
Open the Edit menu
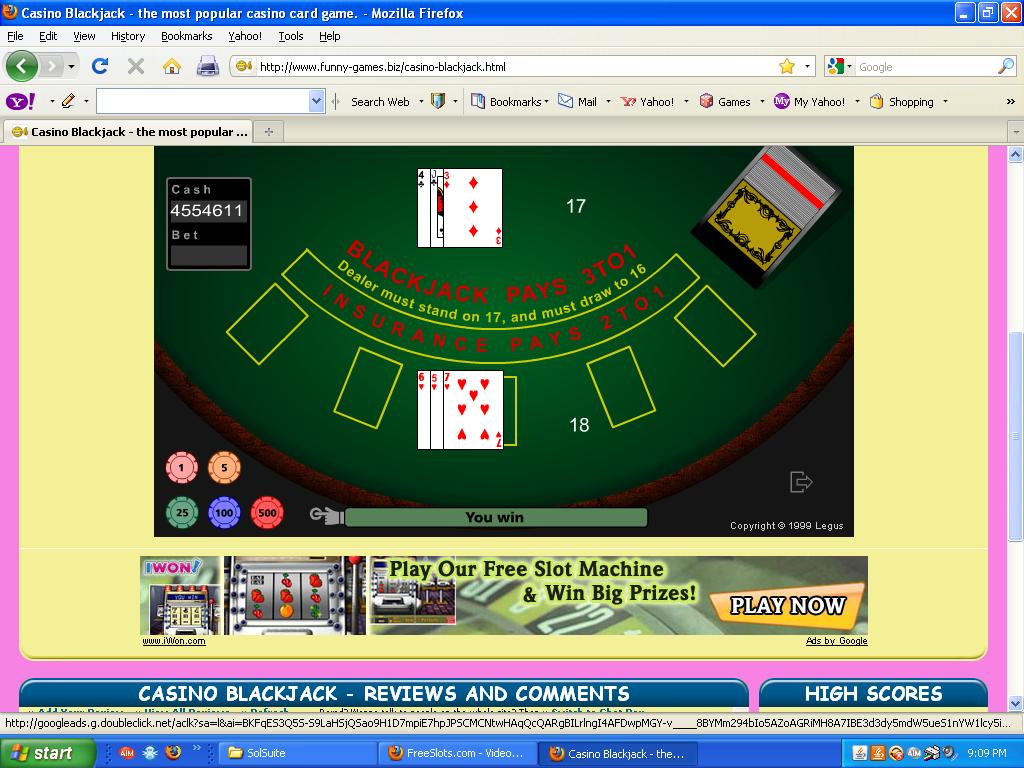tap(48, 36)
